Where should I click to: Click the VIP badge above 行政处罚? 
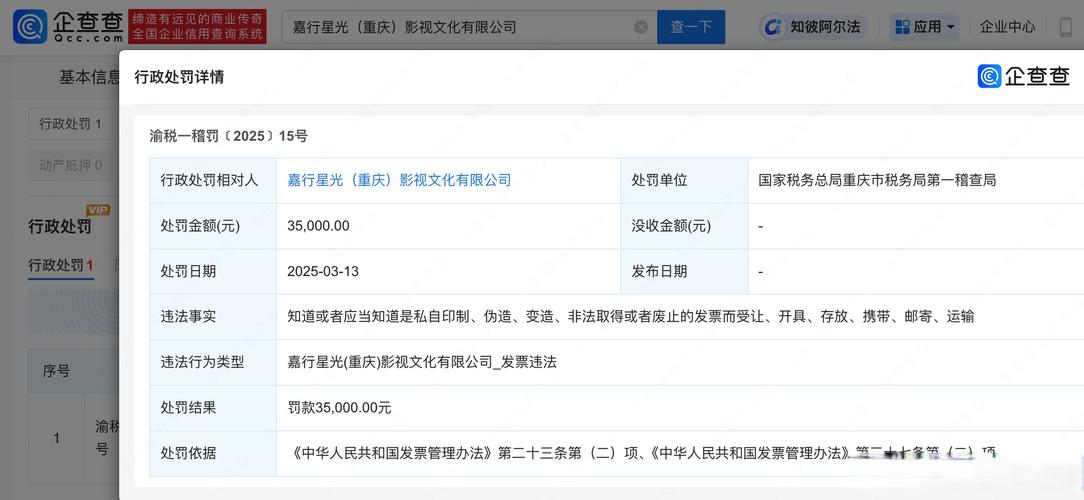click(x=98, y=210)
